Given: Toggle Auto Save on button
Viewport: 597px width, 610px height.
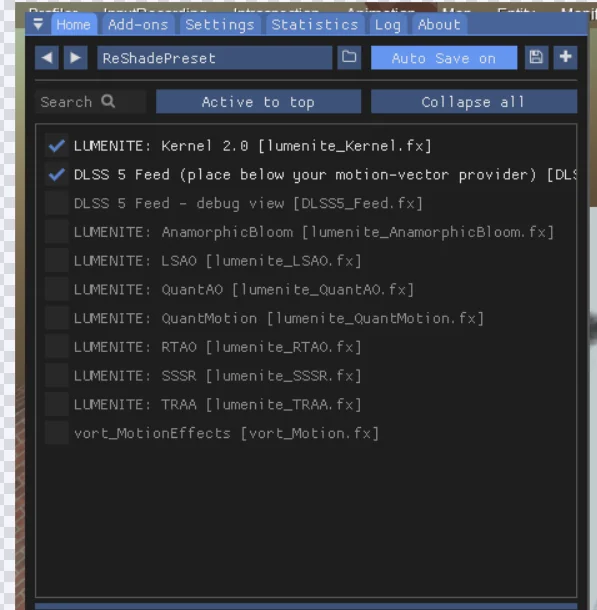Looking at the screenshot, I should [444, 58].
